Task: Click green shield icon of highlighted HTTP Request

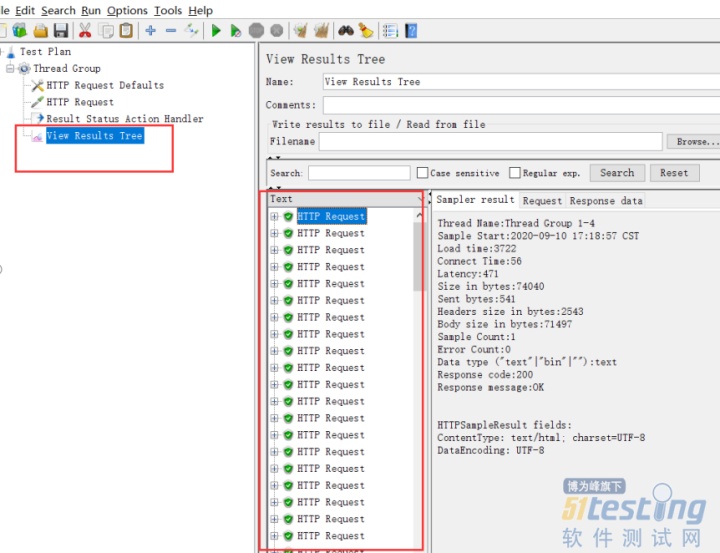Action: [x=288, y=216]
